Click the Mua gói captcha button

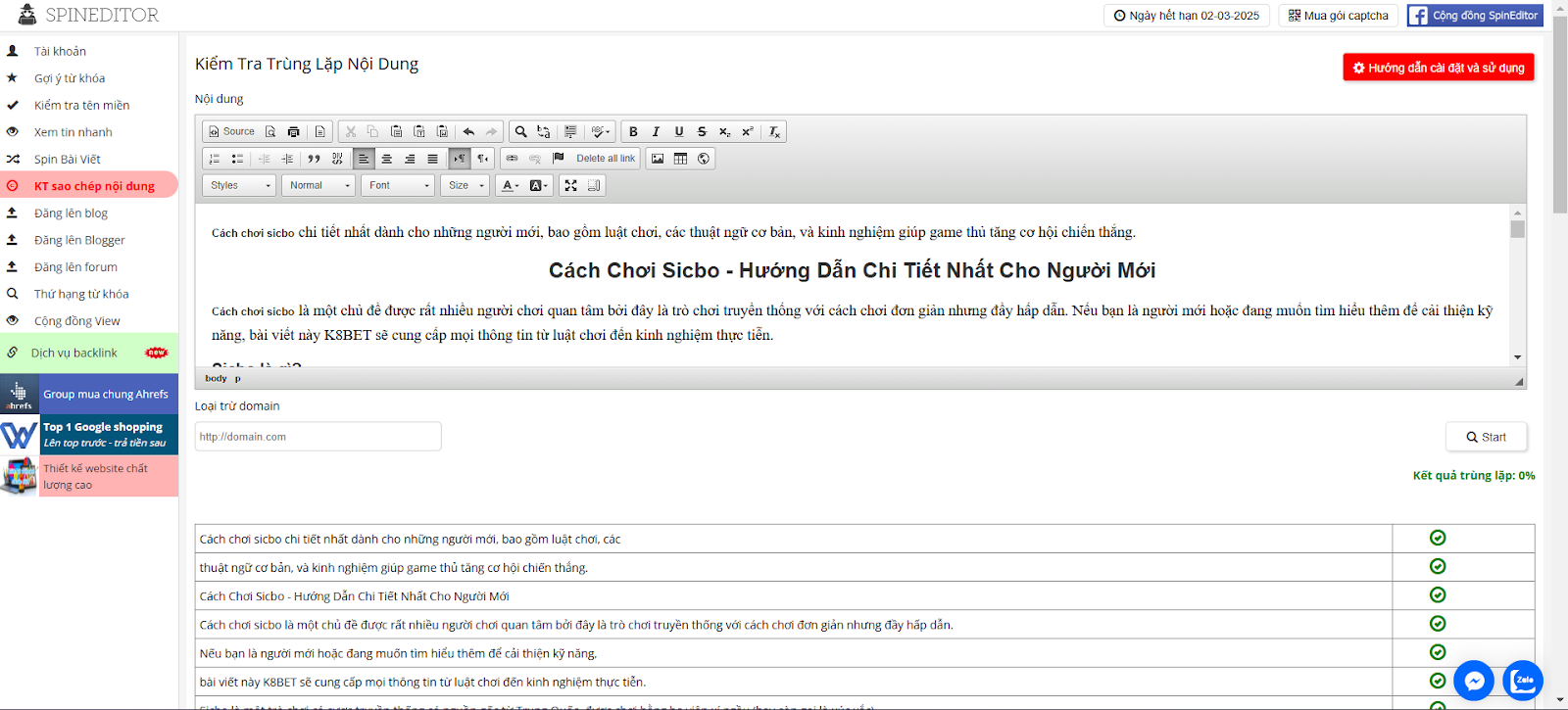[1338, 16]
